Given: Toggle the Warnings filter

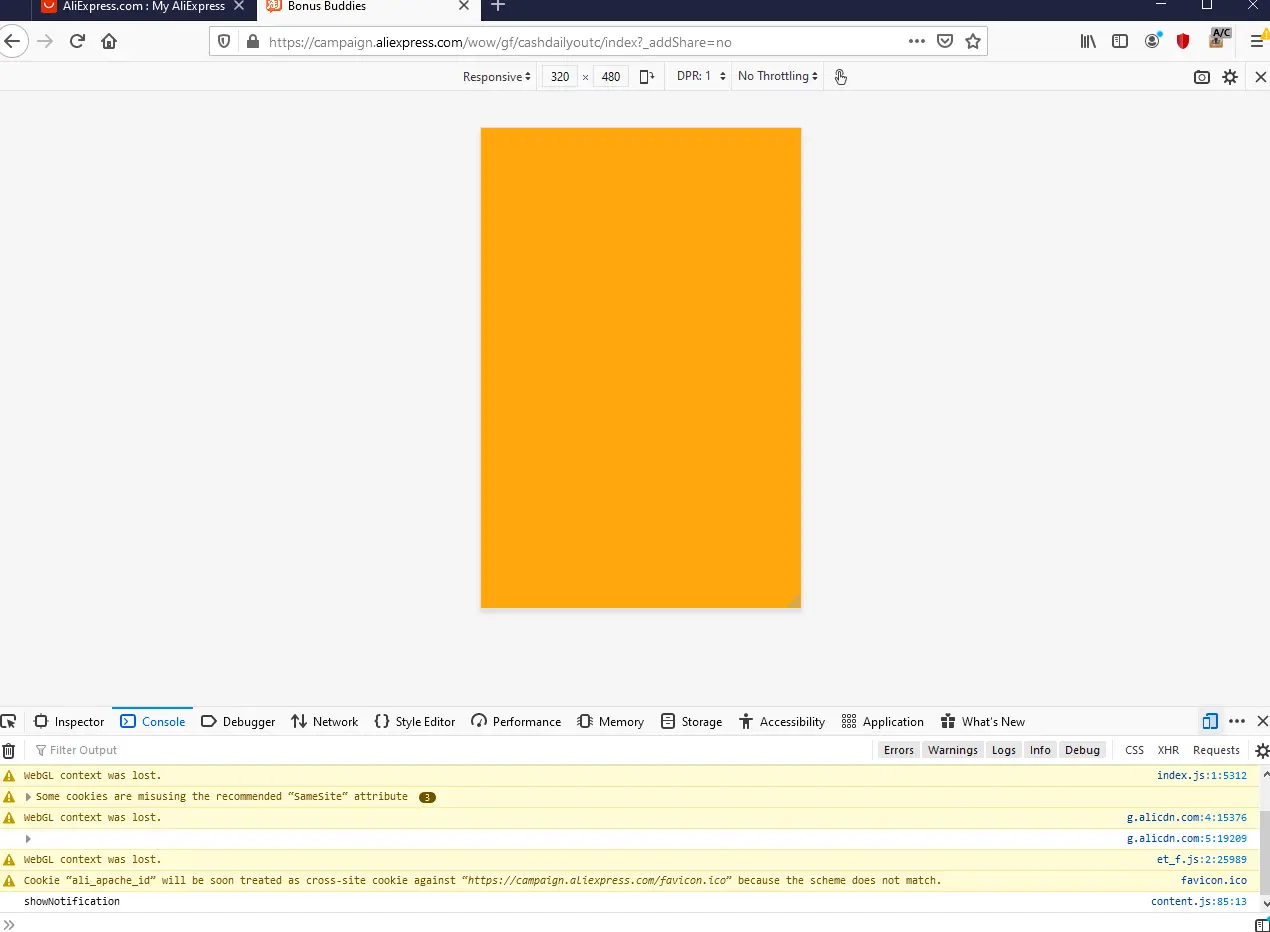Looking at the screenshot, I should pyautogui.click(x=953, y=750).
